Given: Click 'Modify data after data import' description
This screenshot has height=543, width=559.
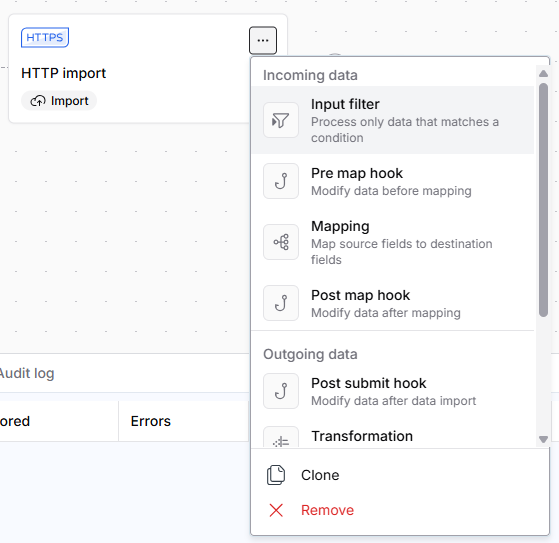Looking at the screenshot, I should tap(394, 401).
